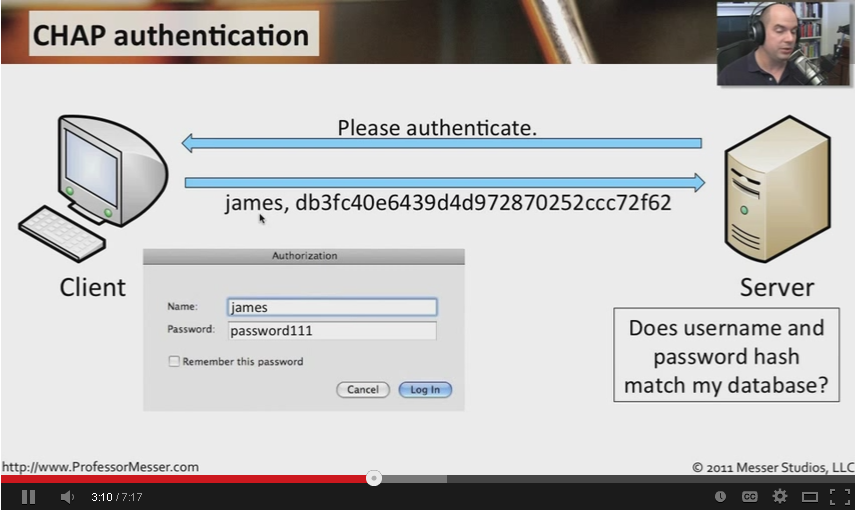Click the Log In button
857x510 pixels.
tap(425, 390)
